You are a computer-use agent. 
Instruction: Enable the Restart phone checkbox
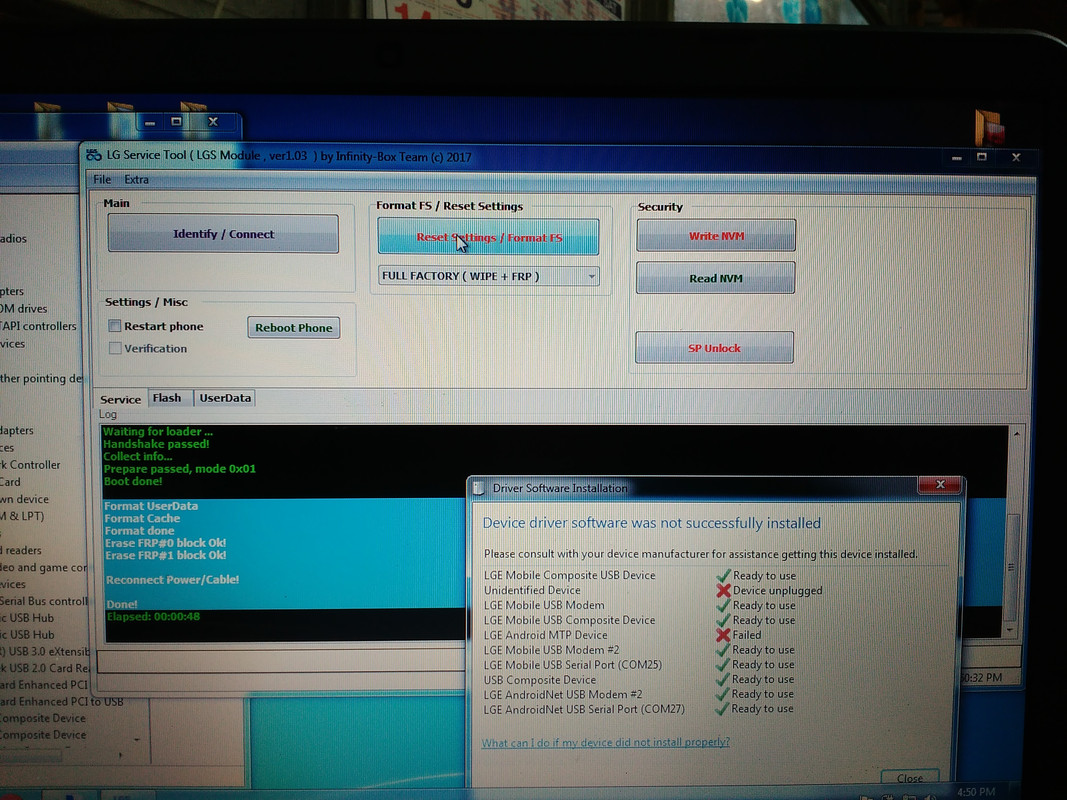click(115, 326)
